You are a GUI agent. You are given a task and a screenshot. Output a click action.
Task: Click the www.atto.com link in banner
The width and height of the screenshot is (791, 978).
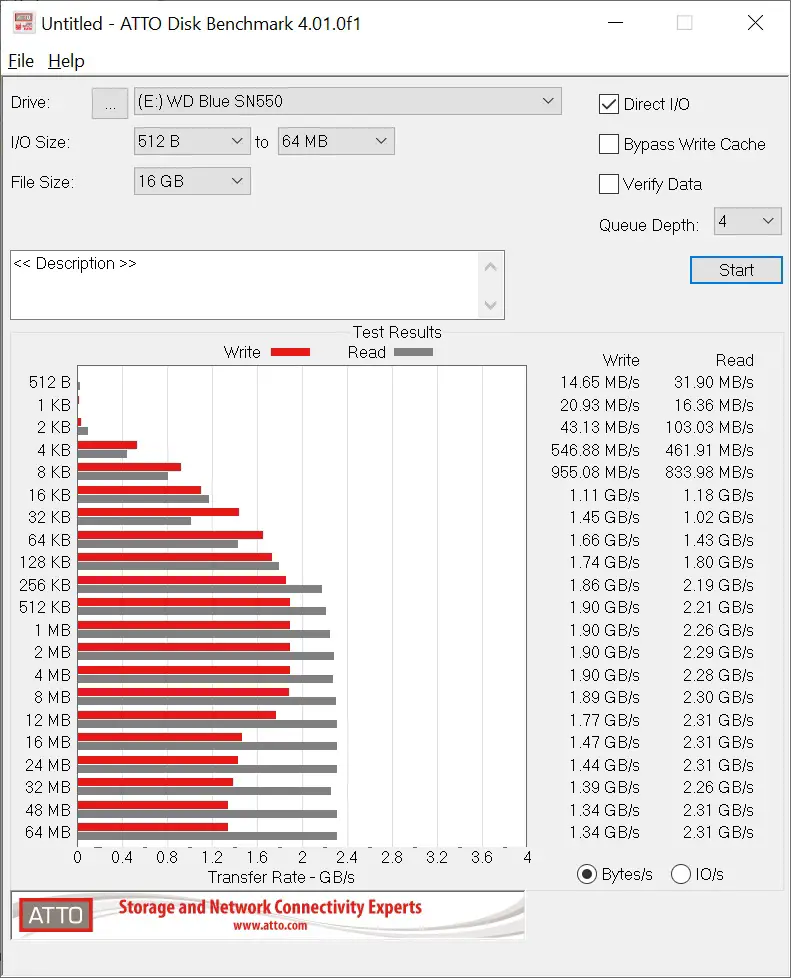coord(270,926)
